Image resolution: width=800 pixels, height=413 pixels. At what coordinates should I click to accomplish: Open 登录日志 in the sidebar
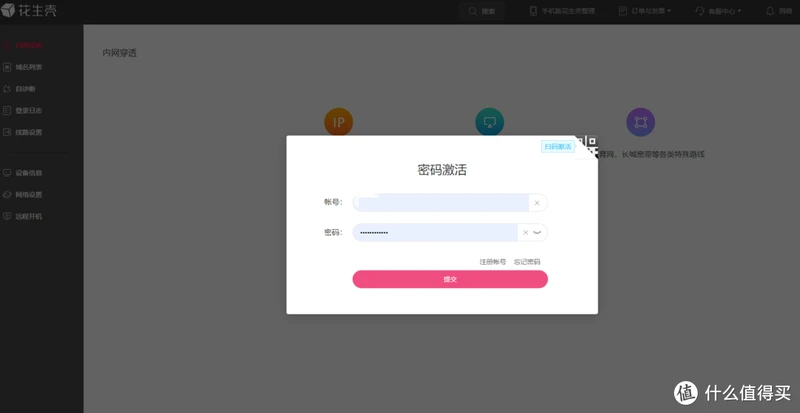click(x=23, y=110)
